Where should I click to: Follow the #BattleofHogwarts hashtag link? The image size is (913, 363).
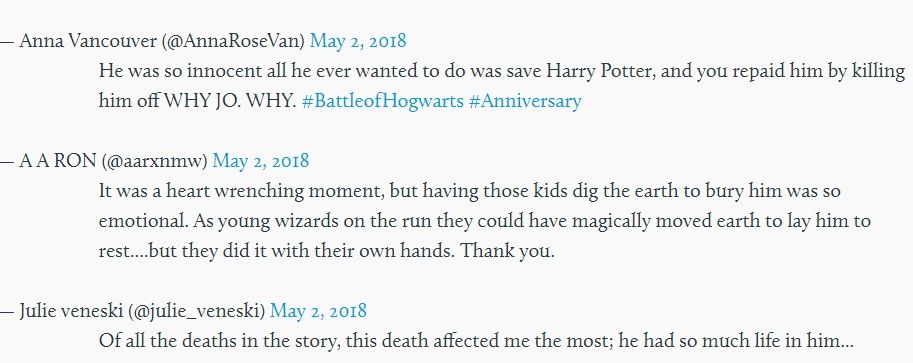[x=383, y=101]
